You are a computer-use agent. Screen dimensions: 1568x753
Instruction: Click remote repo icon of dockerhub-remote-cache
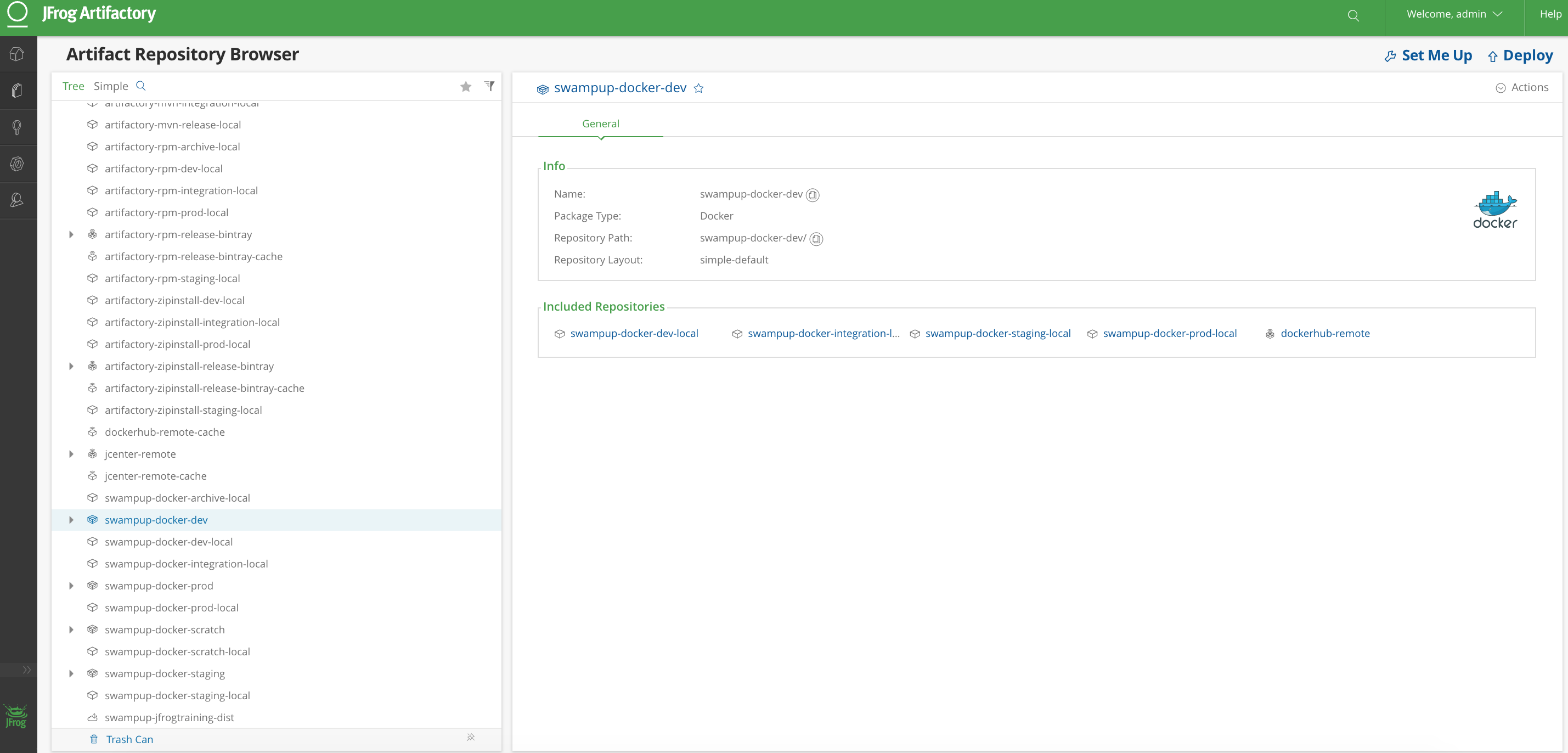click(93, 431)
